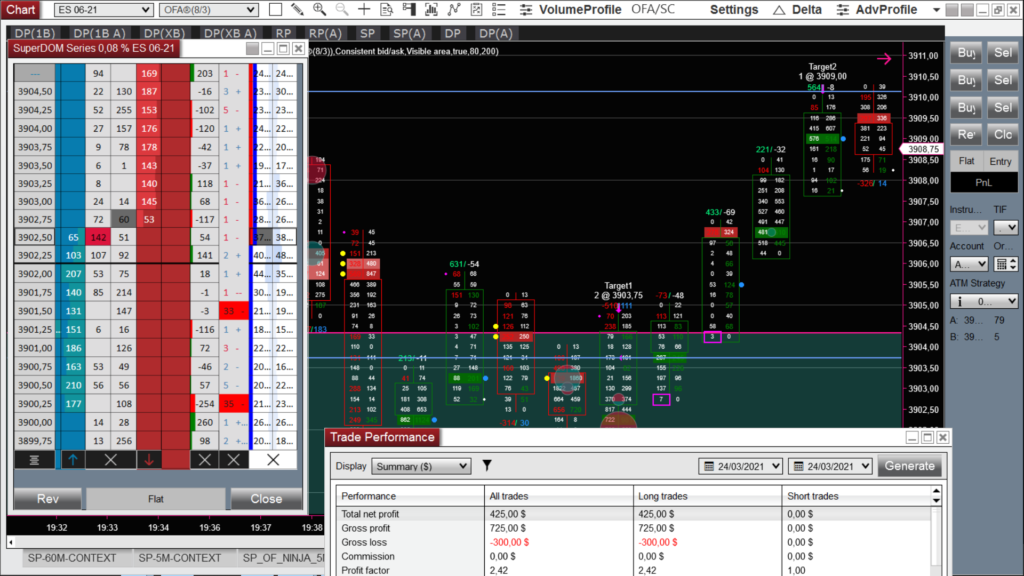Image resolution: width=1024 pixels, height=576 pixels.
Task: Open the Chart menu label
Action: [20, 10]
